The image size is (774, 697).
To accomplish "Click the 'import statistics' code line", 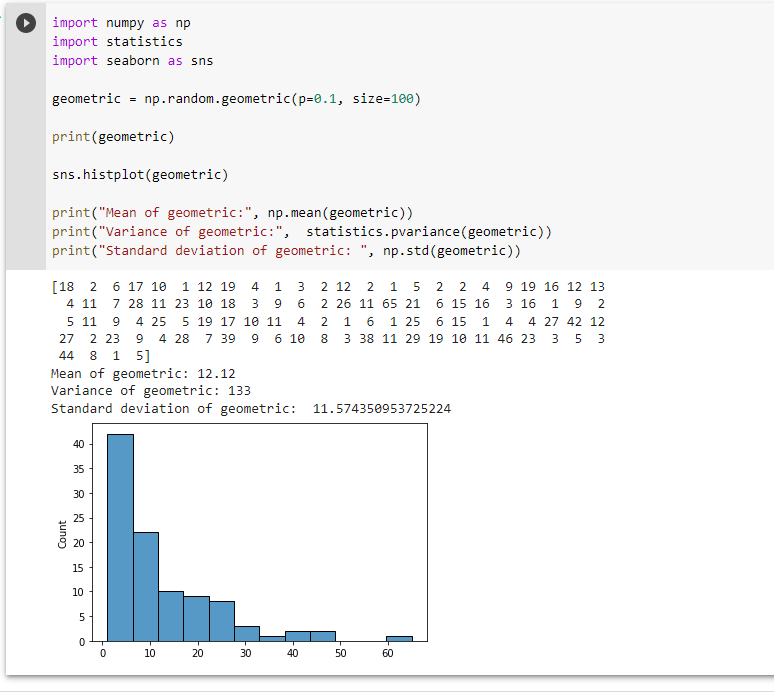I will click(117, 41).
